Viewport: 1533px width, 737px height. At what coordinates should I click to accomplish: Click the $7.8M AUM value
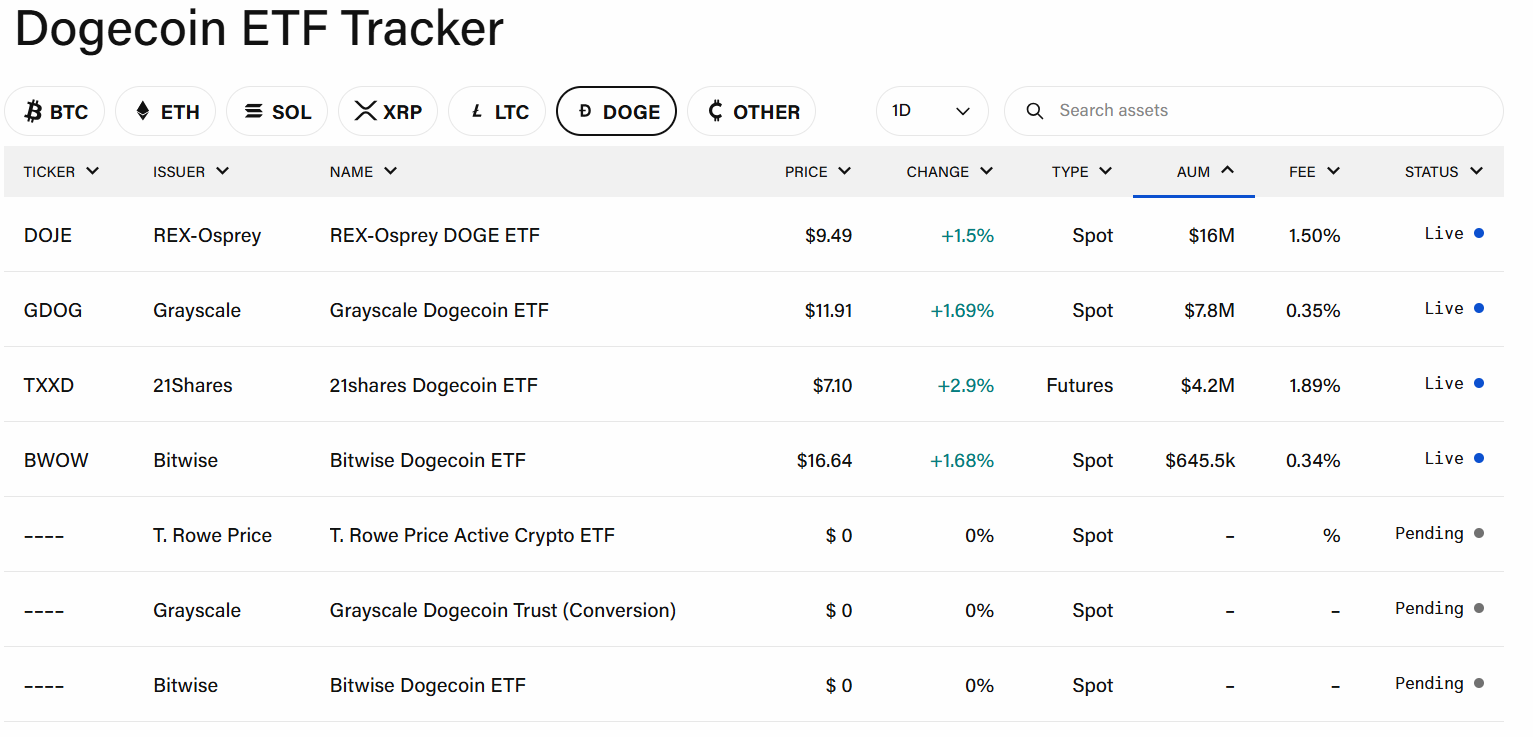1210,311
